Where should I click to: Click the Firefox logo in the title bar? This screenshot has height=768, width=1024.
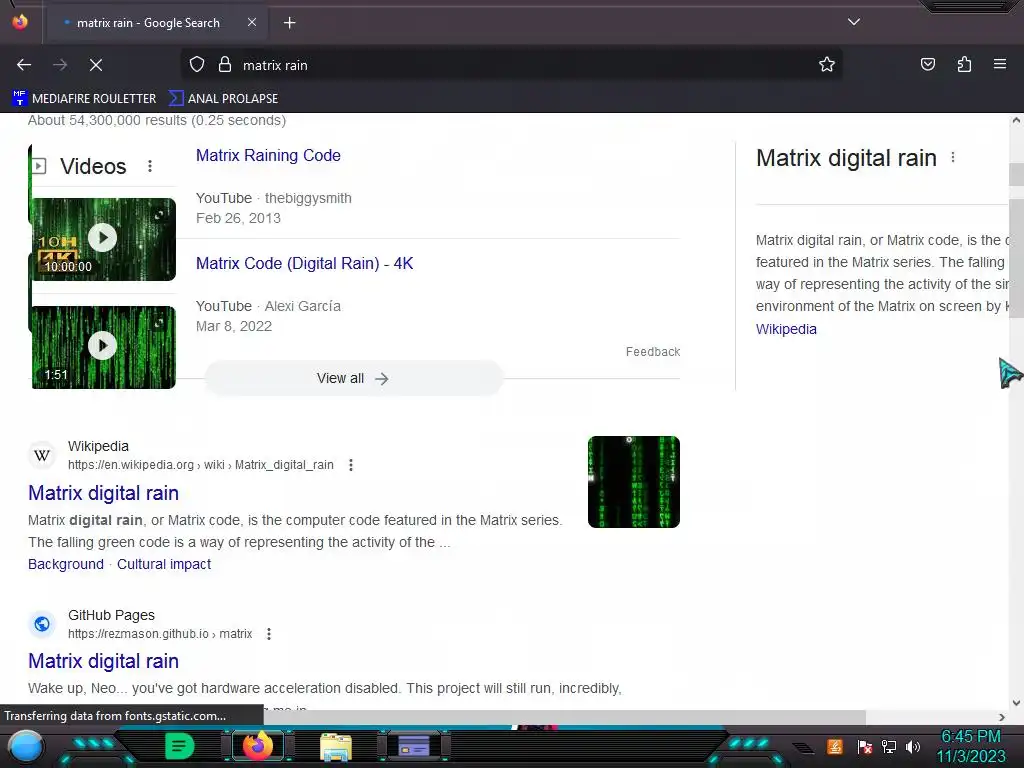(x=20, y=22)
